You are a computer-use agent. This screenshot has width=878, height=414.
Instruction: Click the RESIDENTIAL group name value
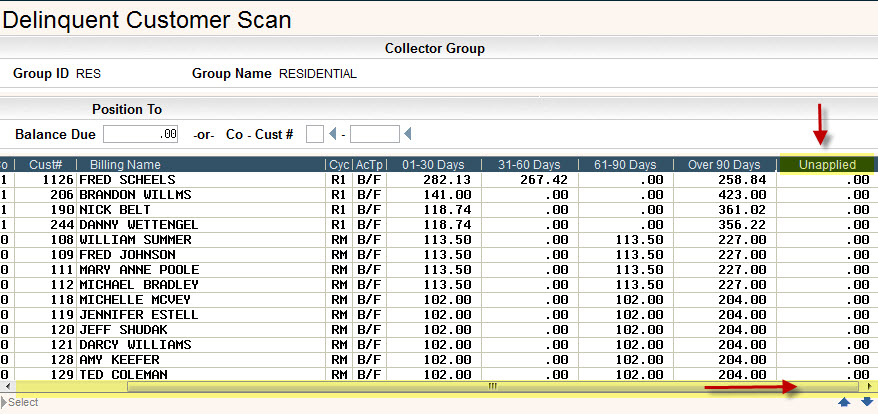point(317,74)
